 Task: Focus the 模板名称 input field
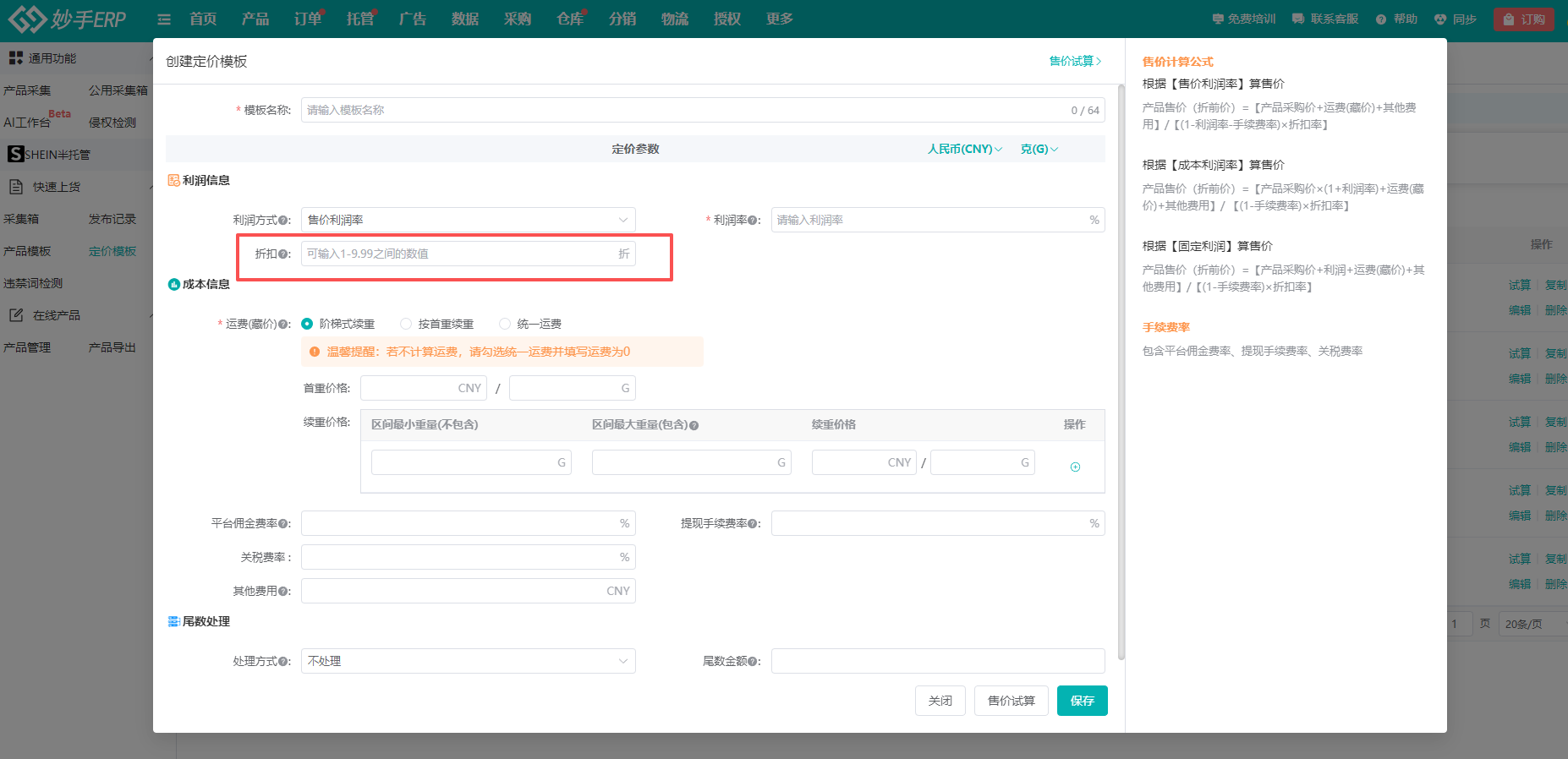tap(685, 110)
